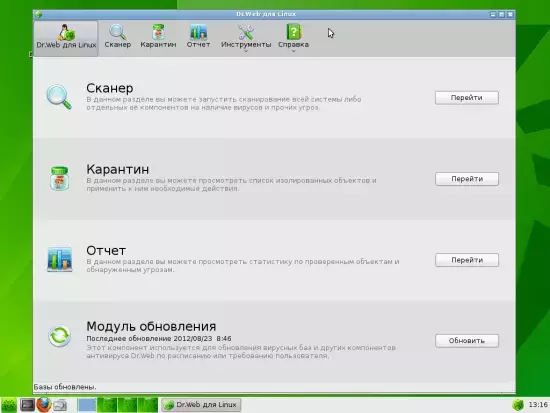Open the green start menu icon in taskbar
Image resolution: width=550 pixels, height=413 pixels.
point(9,405)
